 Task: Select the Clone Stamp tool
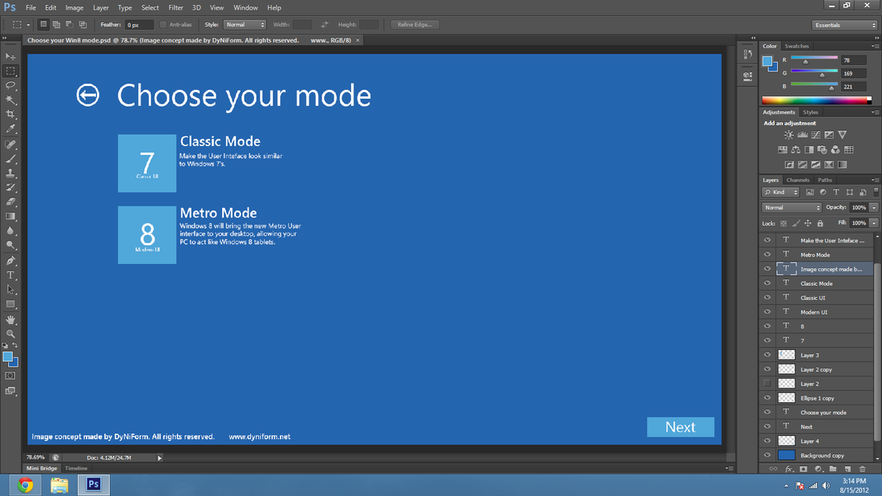coord(11,173)
